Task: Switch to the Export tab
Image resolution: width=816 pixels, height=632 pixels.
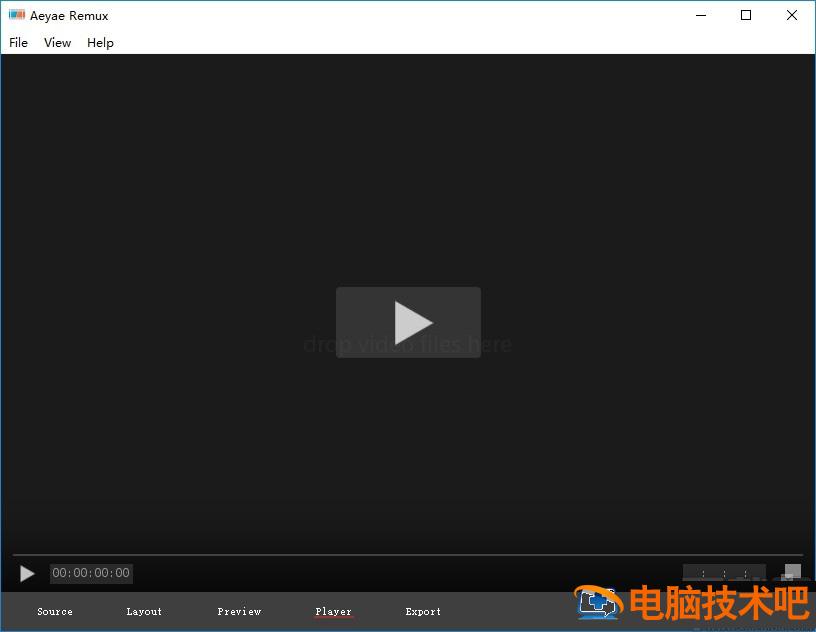Action: pyautogui.click(x=423, y=611)
